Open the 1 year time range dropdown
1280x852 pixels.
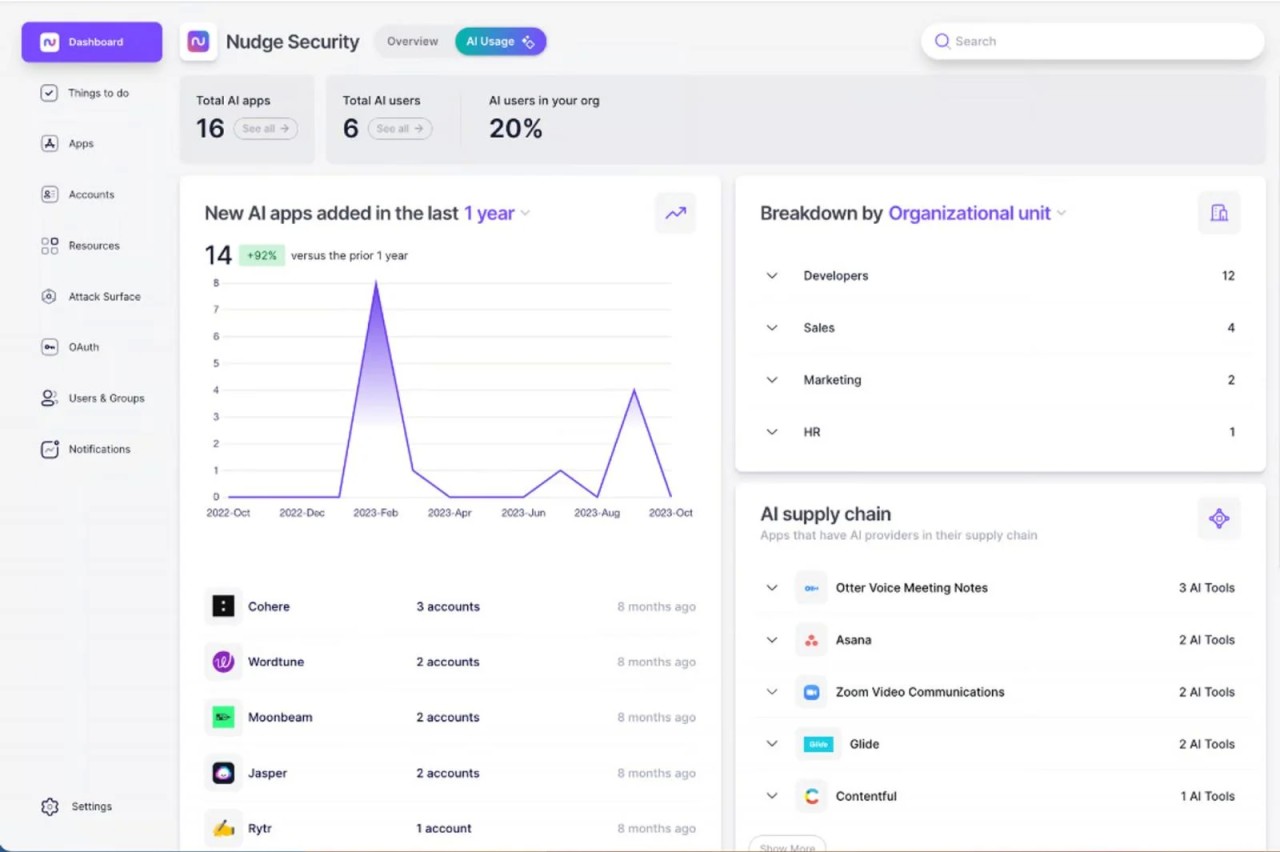(x=497, y=213)
